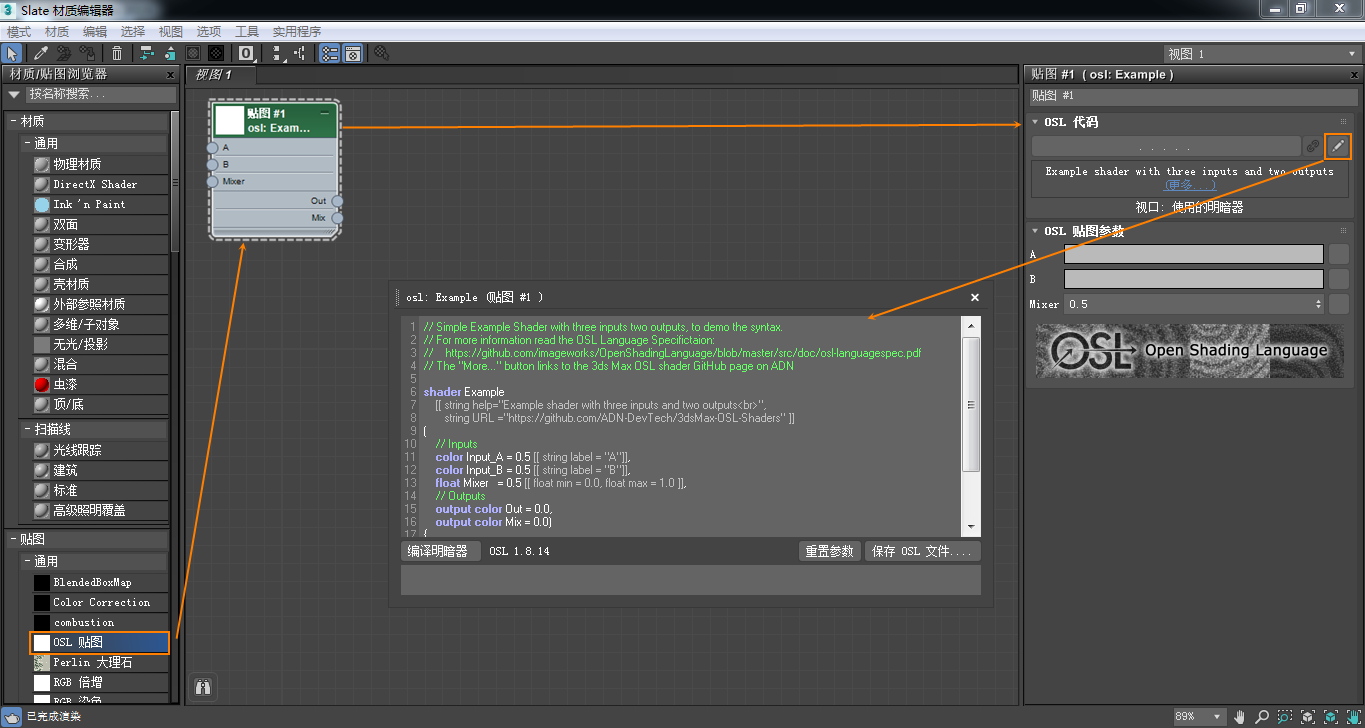Activate the Select (arrow) tool in the toolbar
Viewport: 1365px width, 728px height.
tap(13, 53)
